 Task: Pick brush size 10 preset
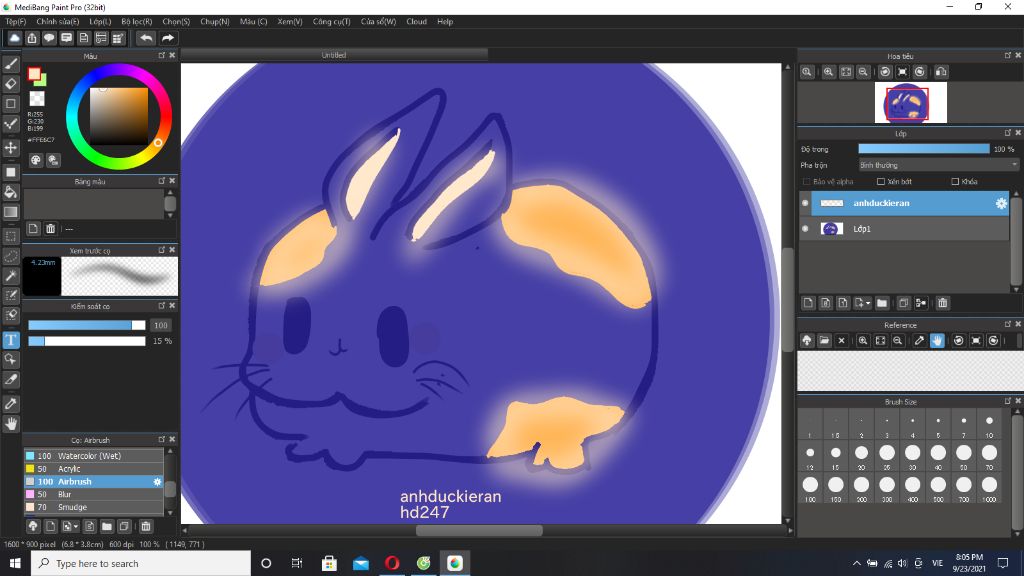(x=989, y=424)
